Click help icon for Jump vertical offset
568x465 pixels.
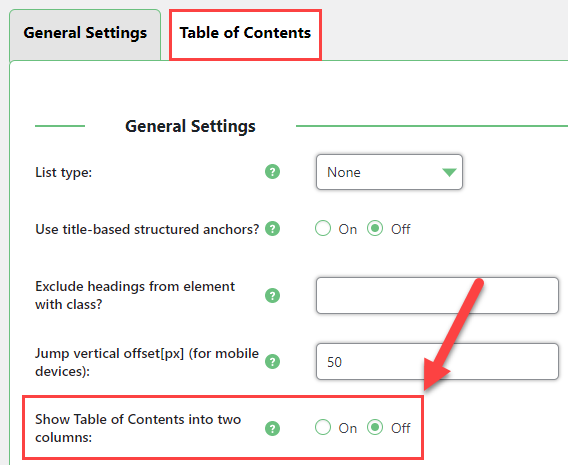(x=272, y=362)
